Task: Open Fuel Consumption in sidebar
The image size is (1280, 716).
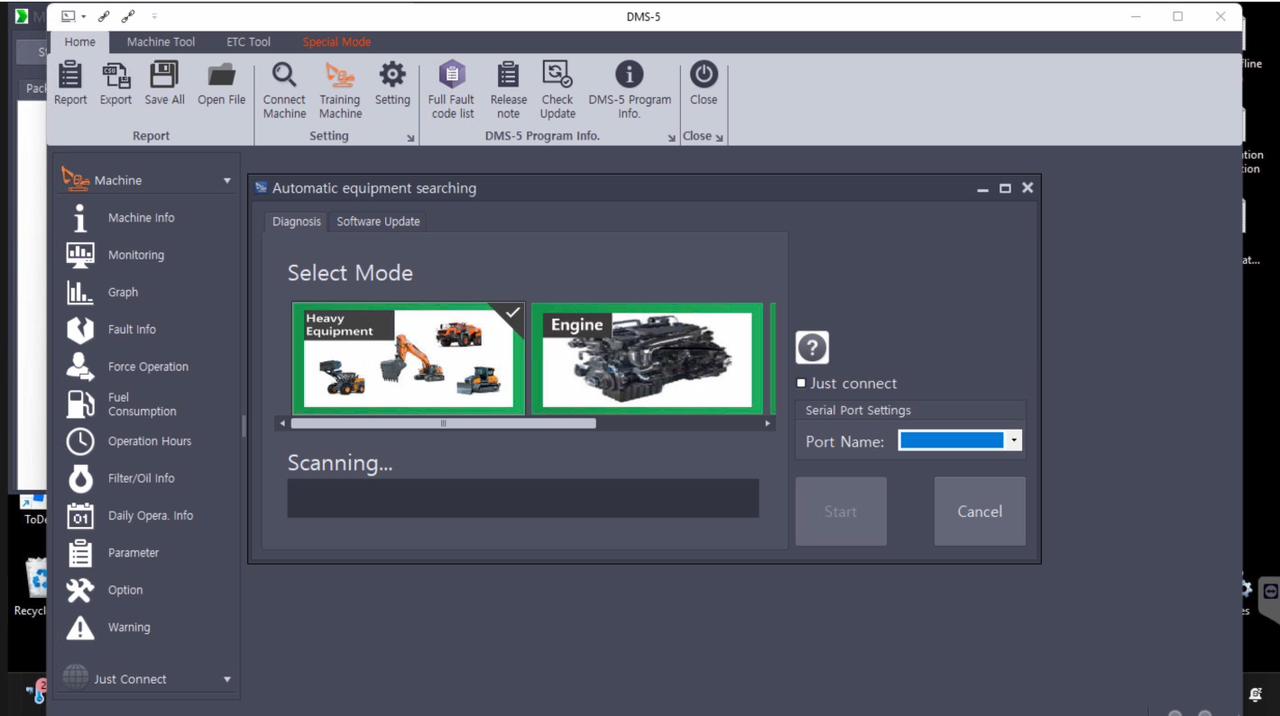Action: [141, 404]
